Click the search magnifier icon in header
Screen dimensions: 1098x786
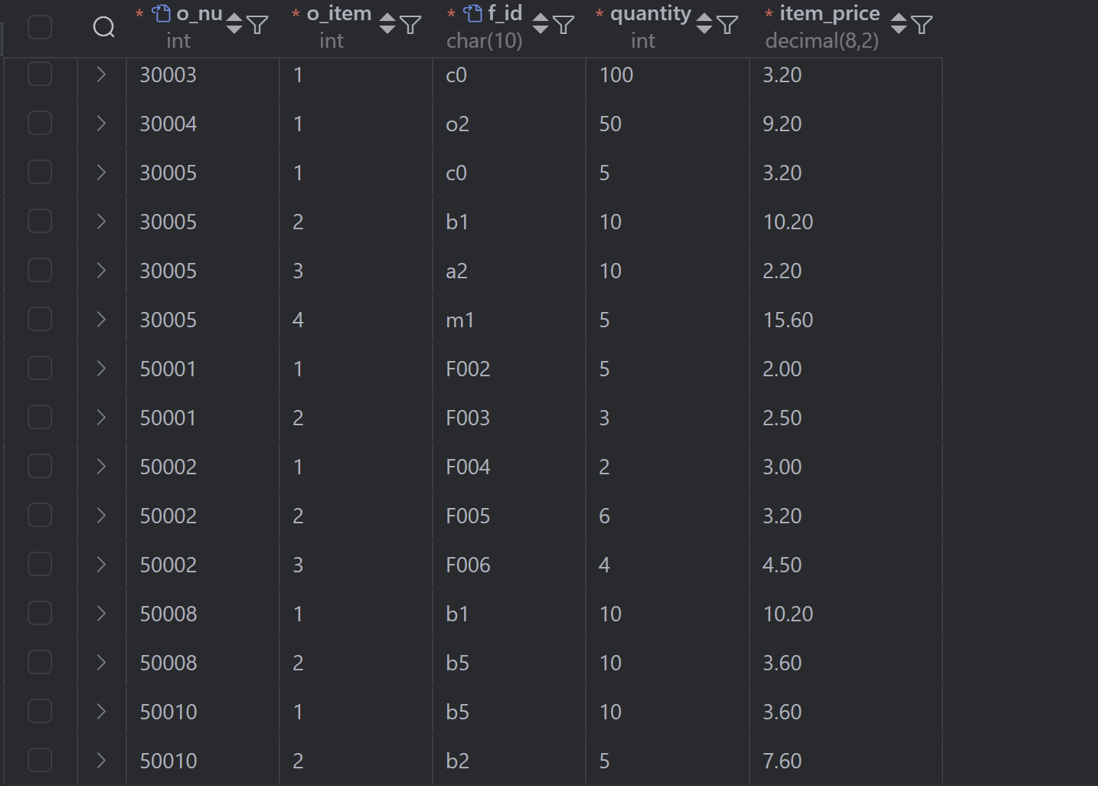pyautogui.click(x=104, y=27)
